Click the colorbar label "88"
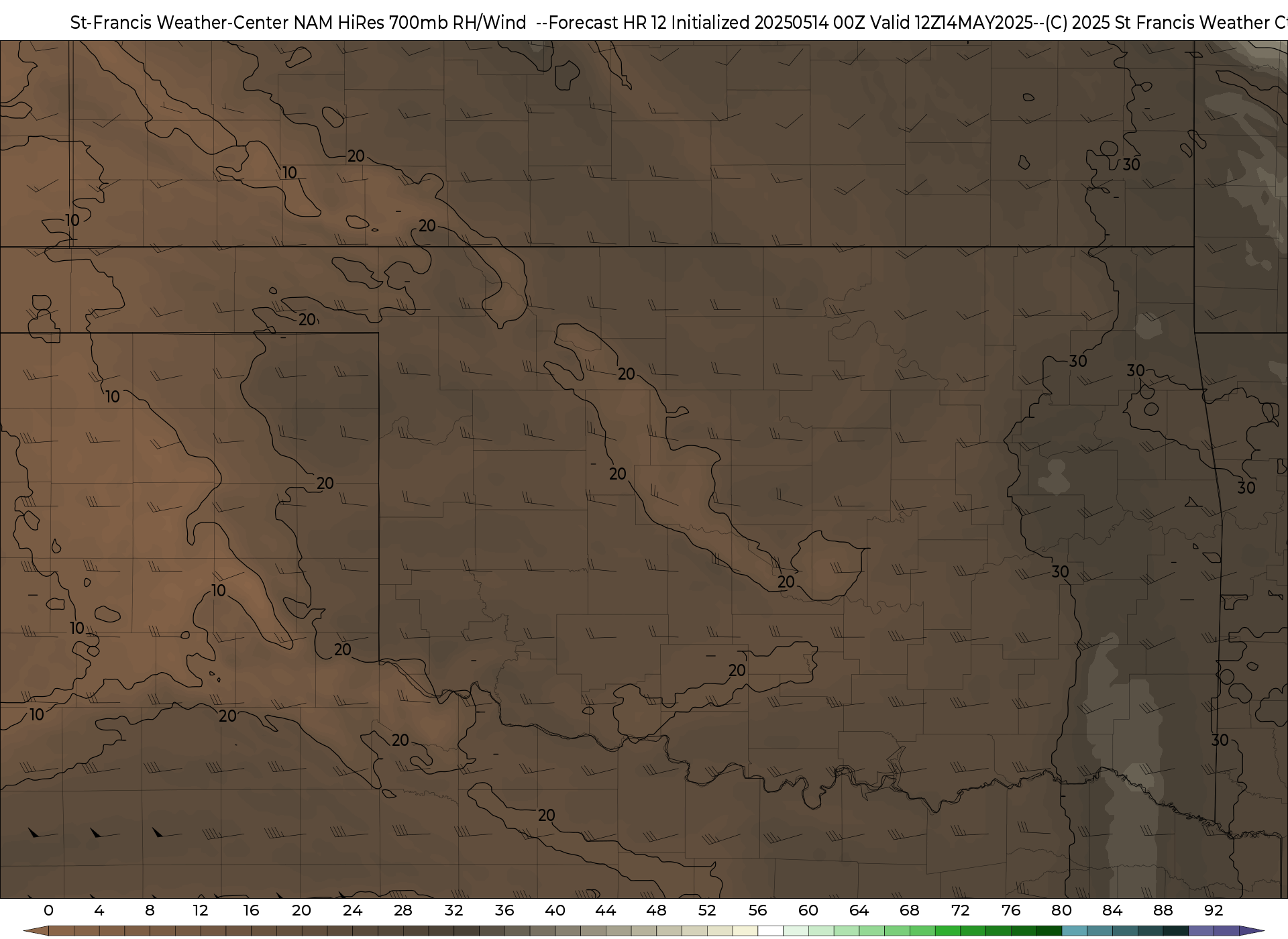 tap(1163, 910)
